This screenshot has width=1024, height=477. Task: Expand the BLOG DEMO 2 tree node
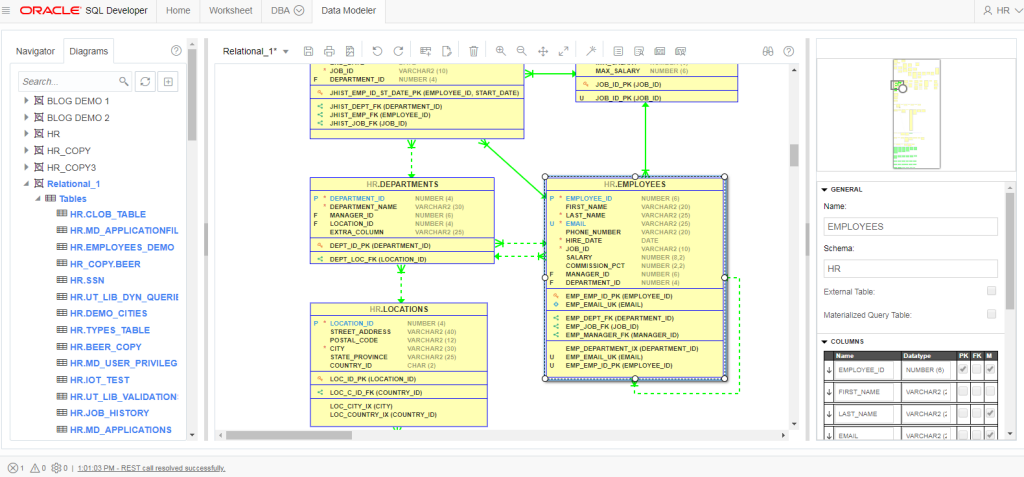[26, 118]
